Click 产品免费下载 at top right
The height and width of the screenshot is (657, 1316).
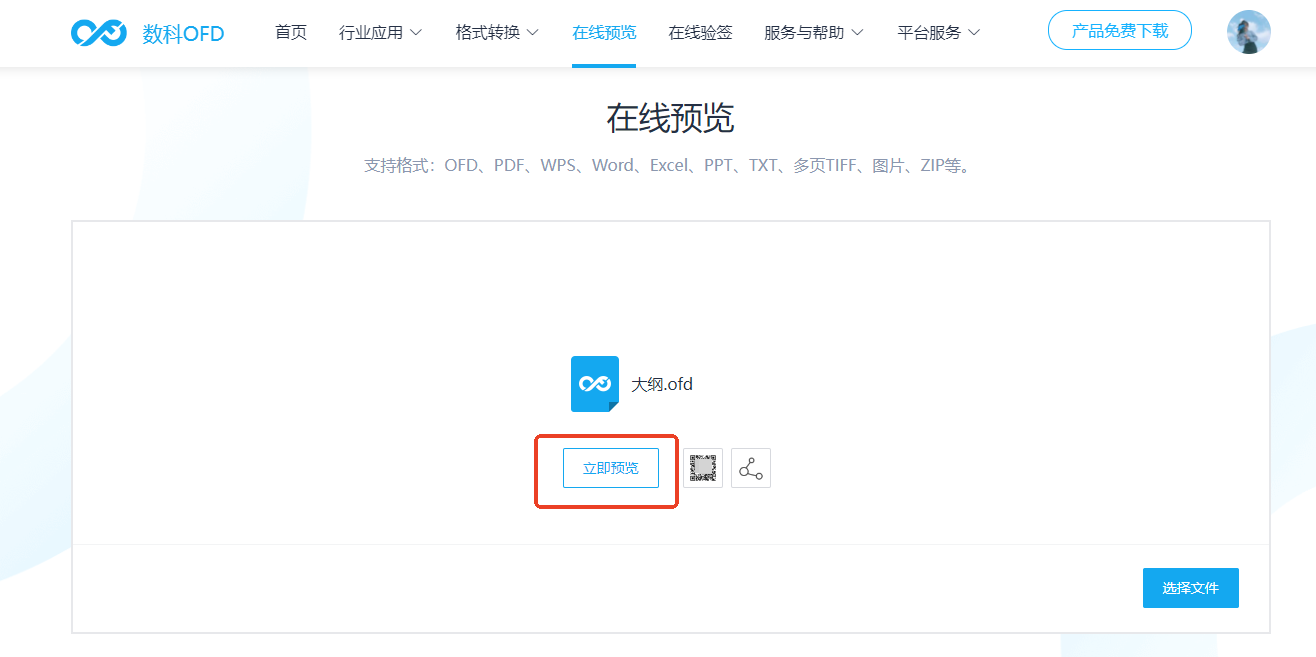(1119, 30)
